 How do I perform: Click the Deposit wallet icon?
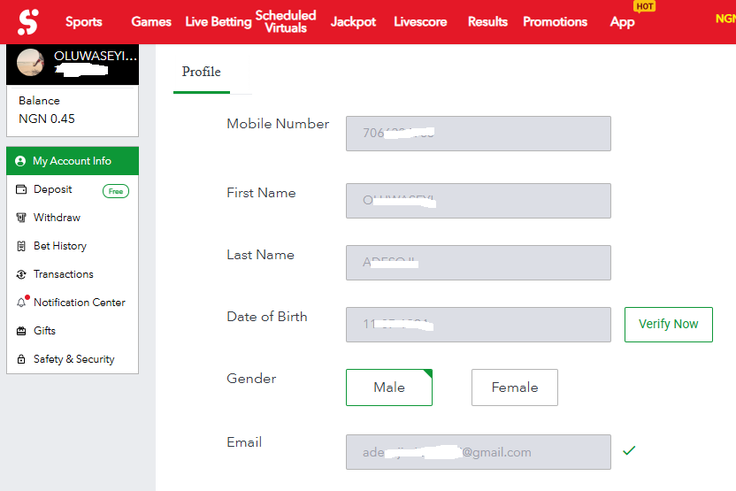point(21,189)
